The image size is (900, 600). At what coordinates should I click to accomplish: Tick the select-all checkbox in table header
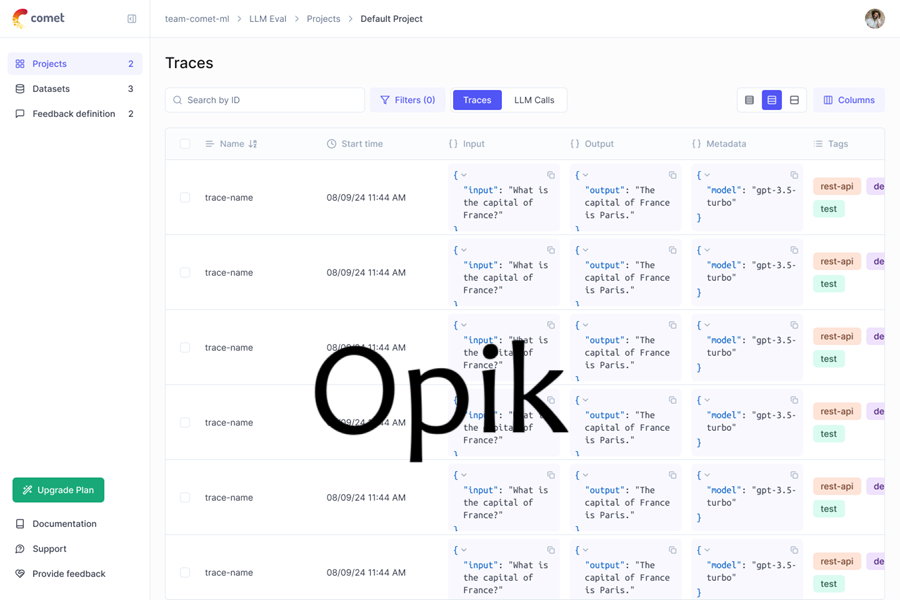pos(185,144)
